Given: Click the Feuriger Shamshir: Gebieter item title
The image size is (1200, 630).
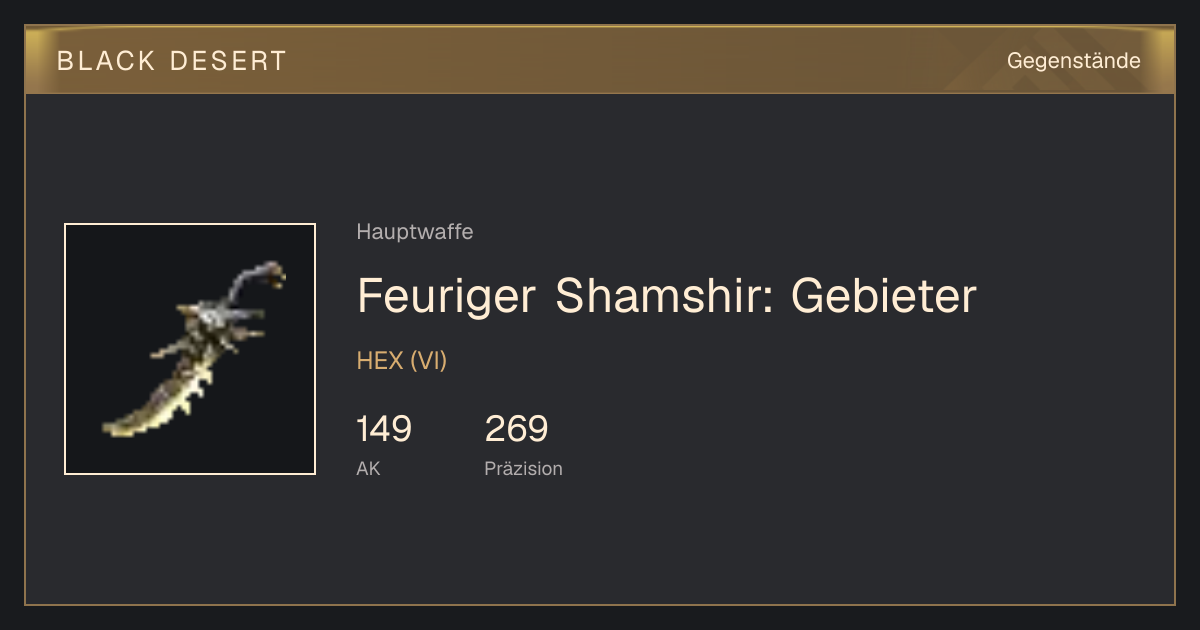Looking at the screenshot, I should click(x=666, y=296).
